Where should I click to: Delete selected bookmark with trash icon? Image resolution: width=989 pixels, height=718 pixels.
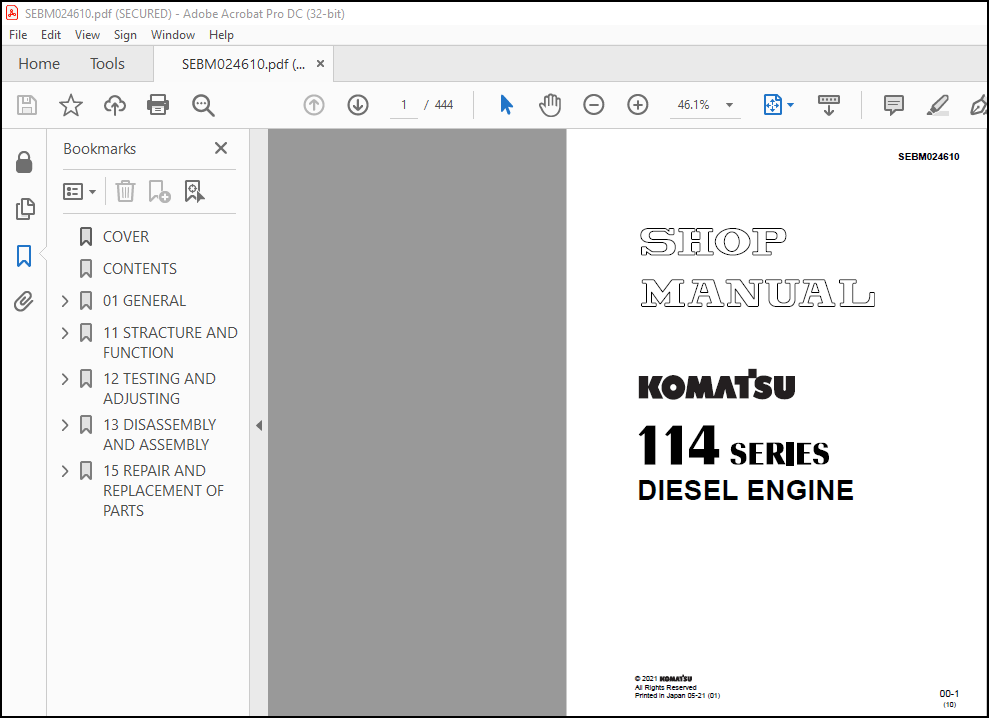click(126, 191)
